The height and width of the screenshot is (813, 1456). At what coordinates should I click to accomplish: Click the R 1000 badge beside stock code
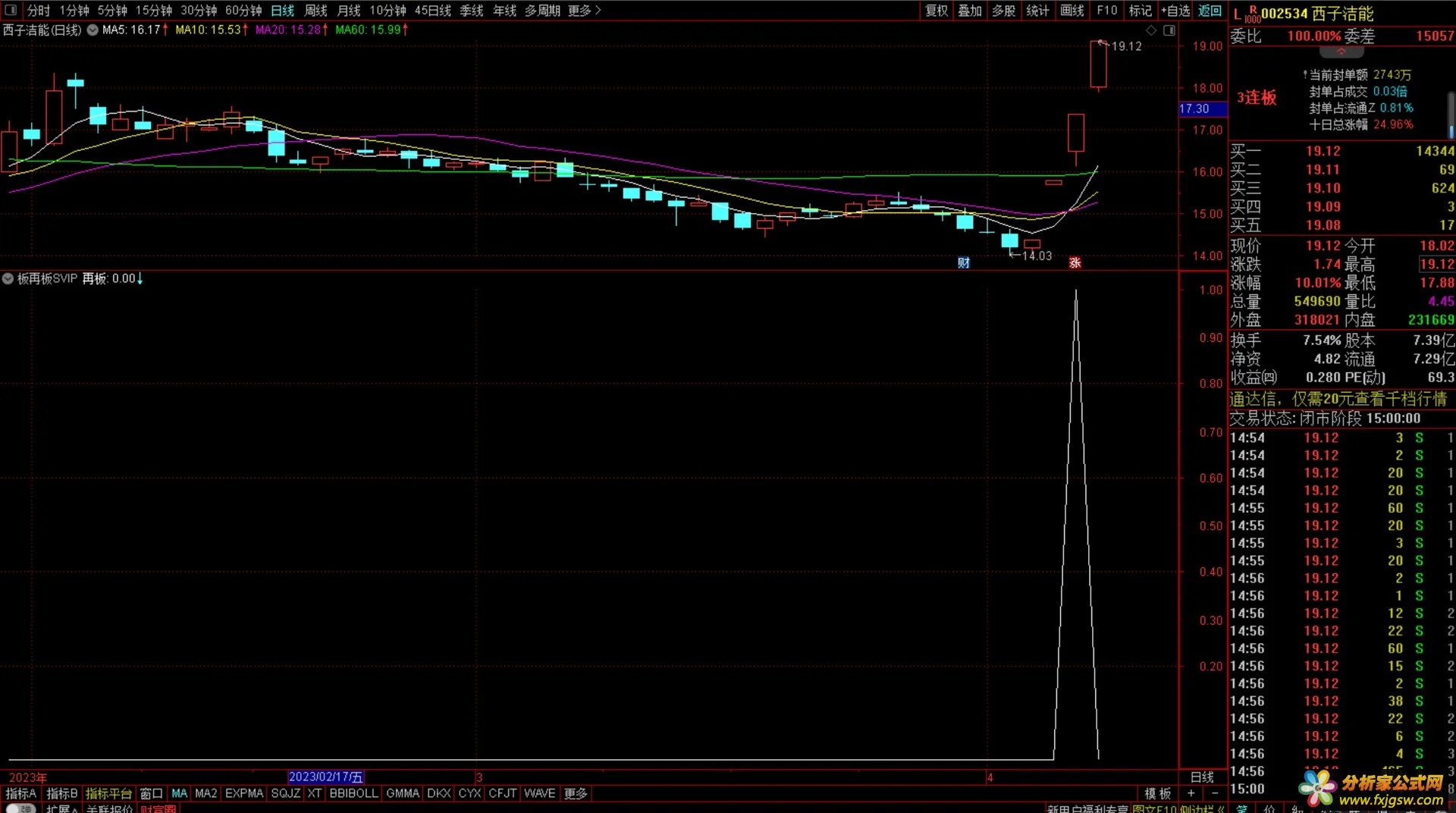click(1252, 14)
